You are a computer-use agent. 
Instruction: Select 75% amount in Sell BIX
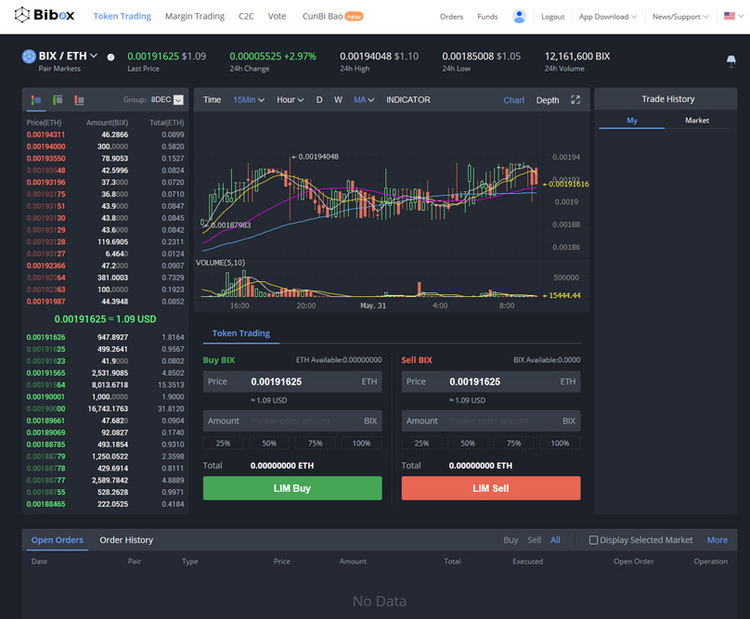(x=514, y=443)
